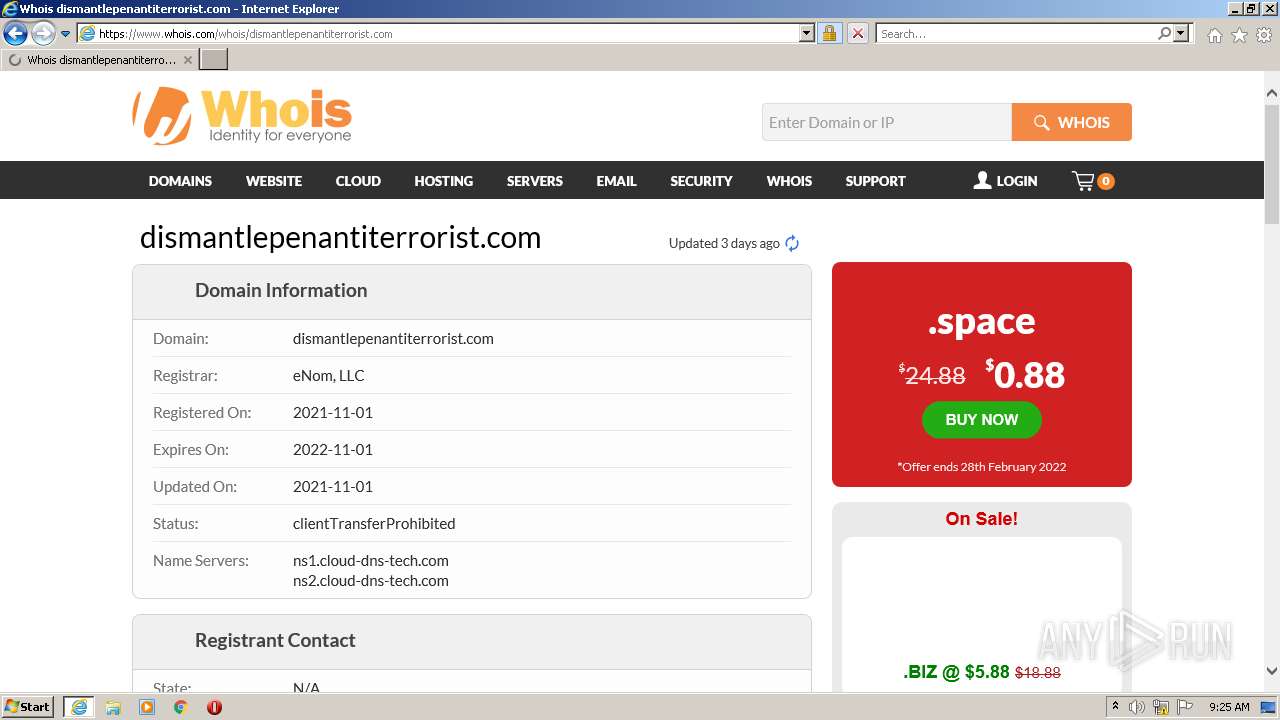Image resolution: width=1280 pixels, height=720 pixels.
Task: Stop page loading with the X button
Action: [x=857, y=33]
